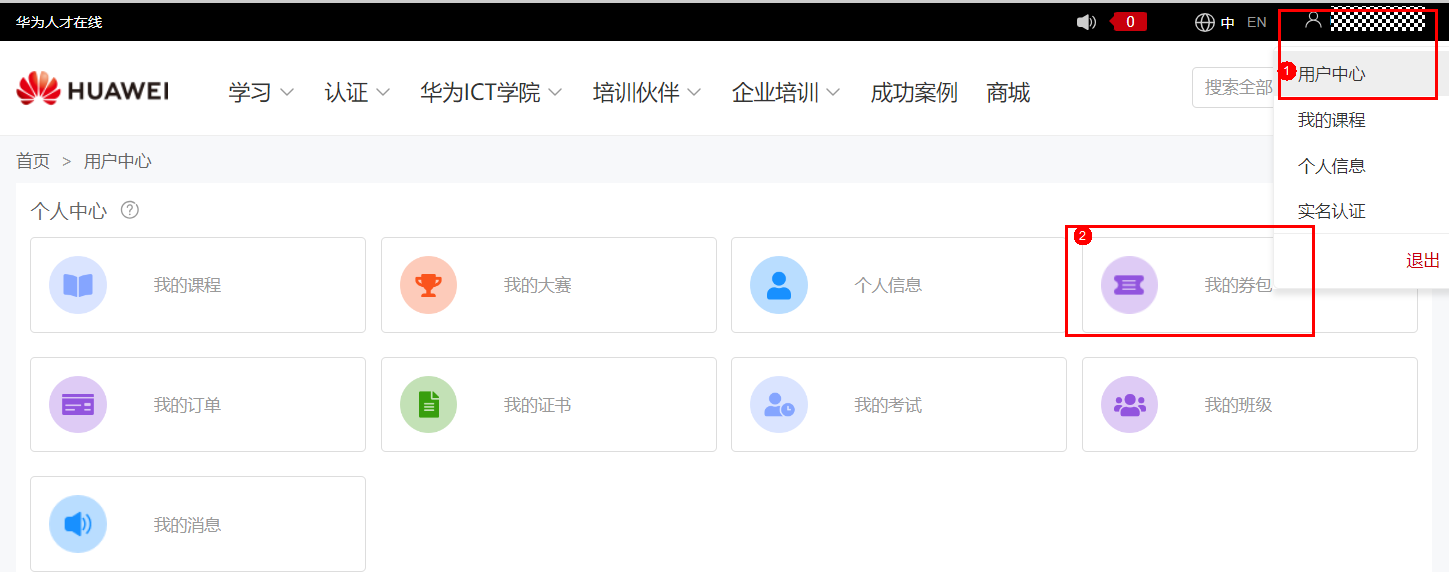
Task: Select 个人信息 in the user dropdown menu
Action: tap(1331, 166)
